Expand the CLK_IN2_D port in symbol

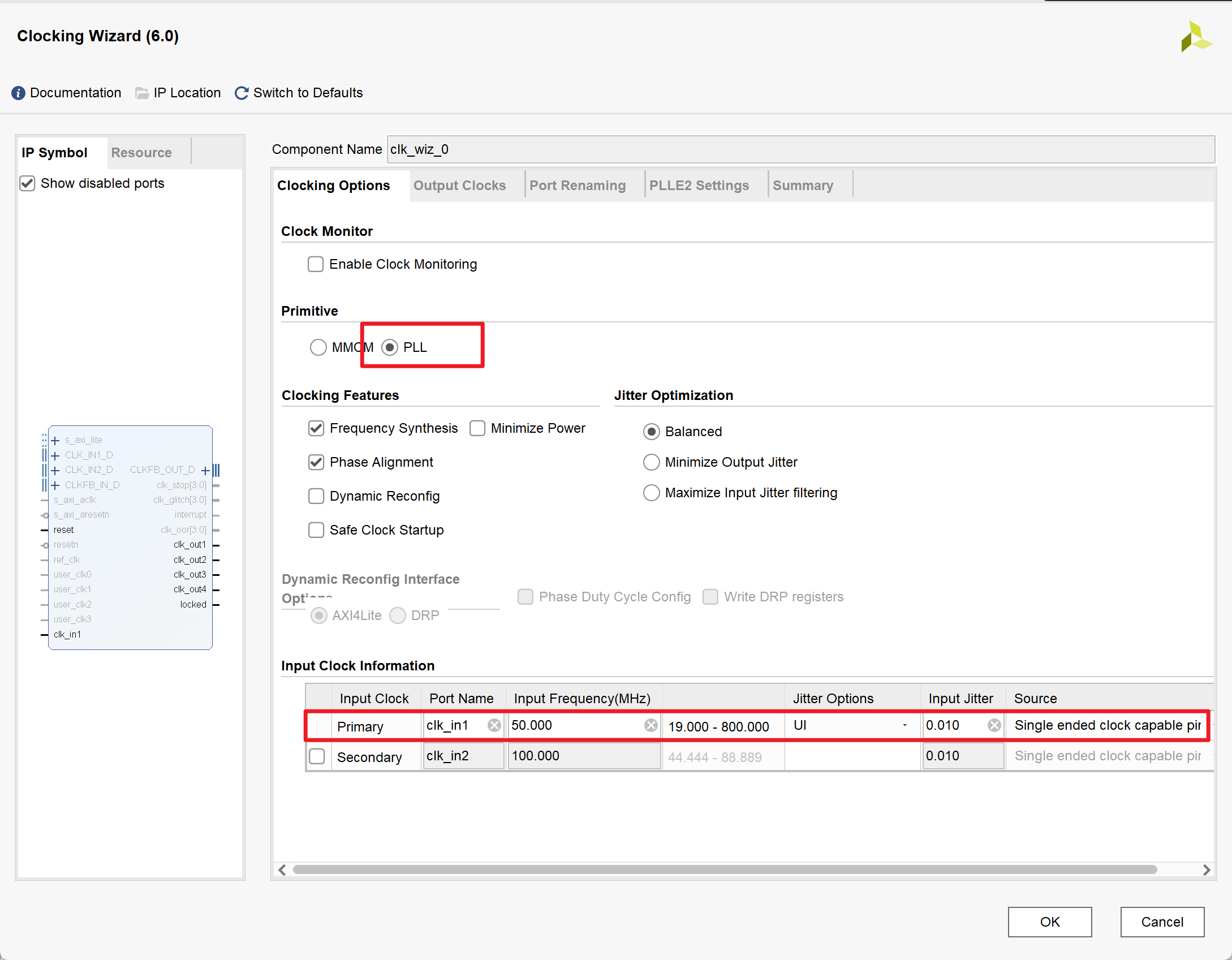pos(55,470)
